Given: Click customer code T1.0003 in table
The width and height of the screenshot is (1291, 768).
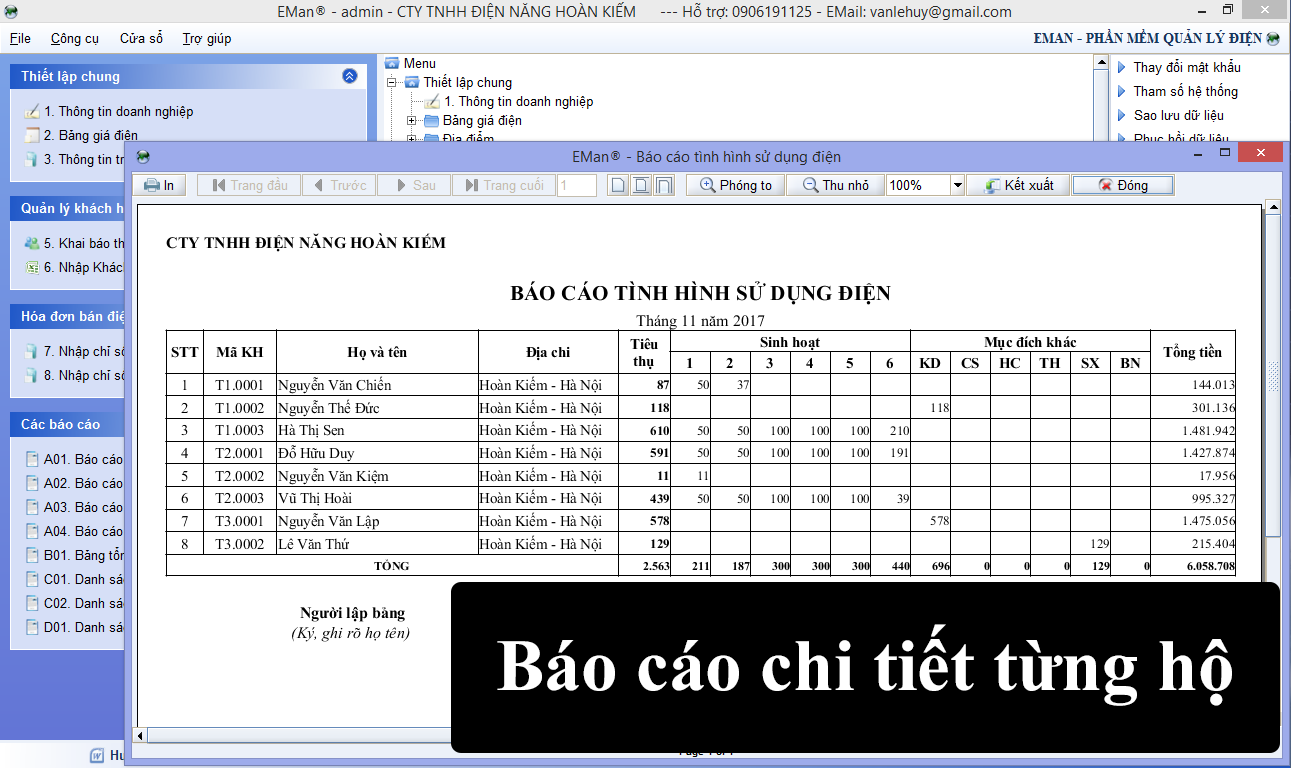Looking at the screenshot, I should [240, 430].
